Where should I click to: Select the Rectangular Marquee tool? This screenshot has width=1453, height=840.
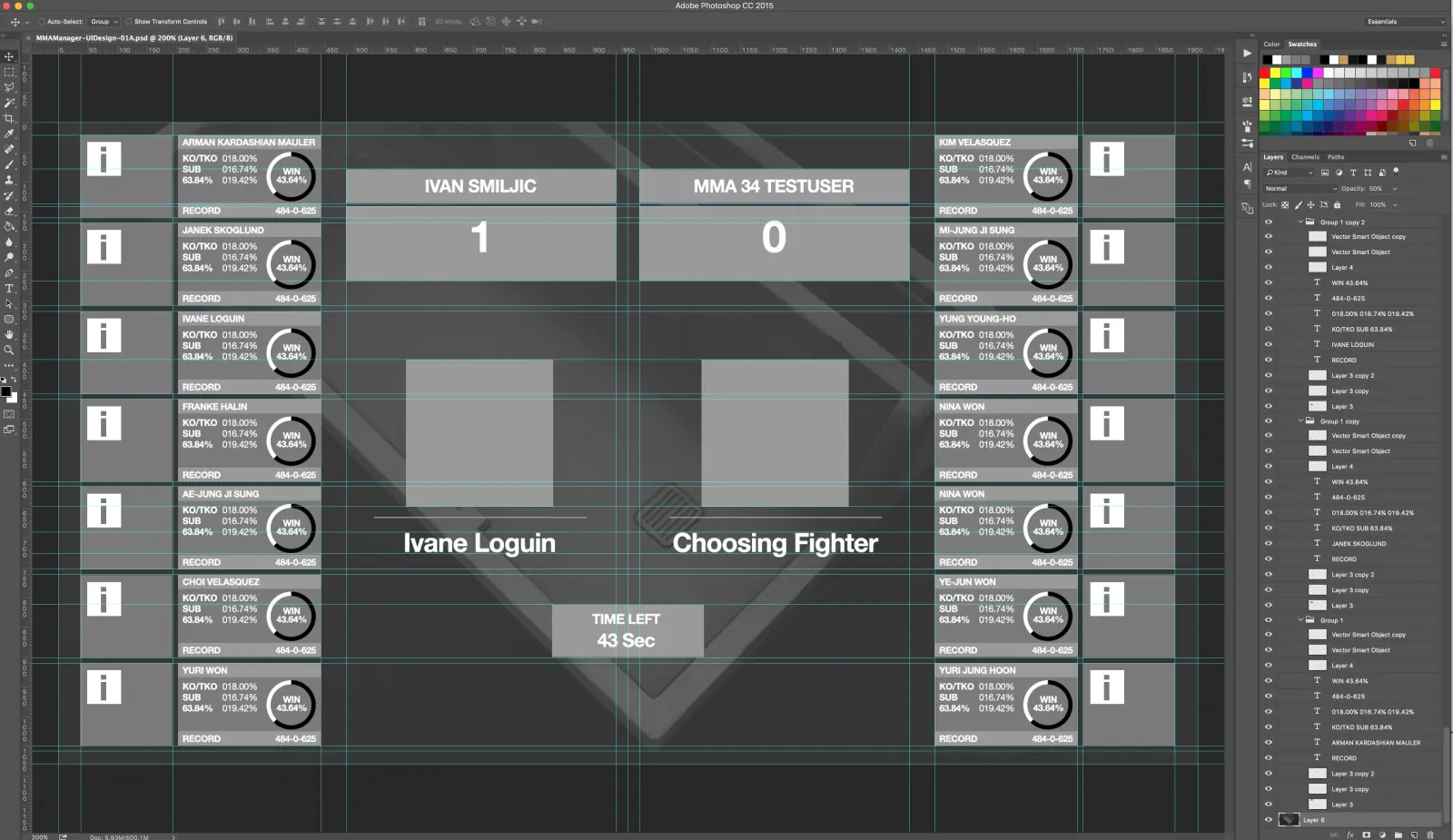tap(9, 72)
